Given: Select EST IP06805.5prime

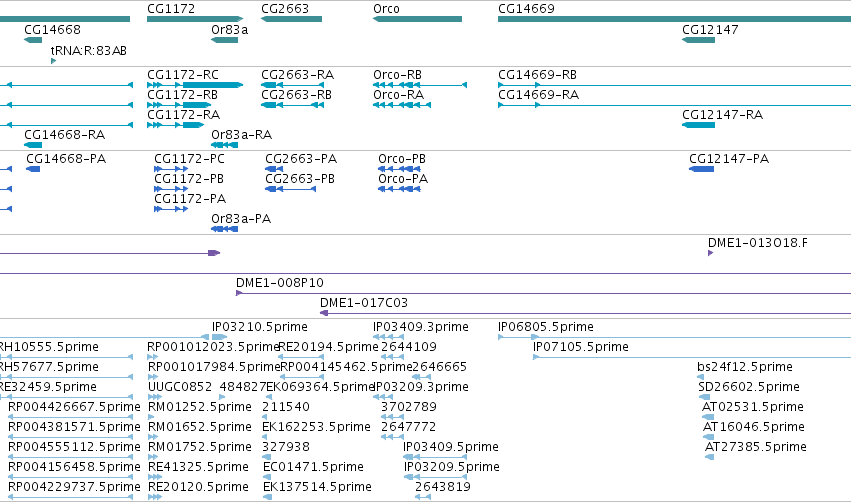Looking at the screenshot, I should click(546, 327).
